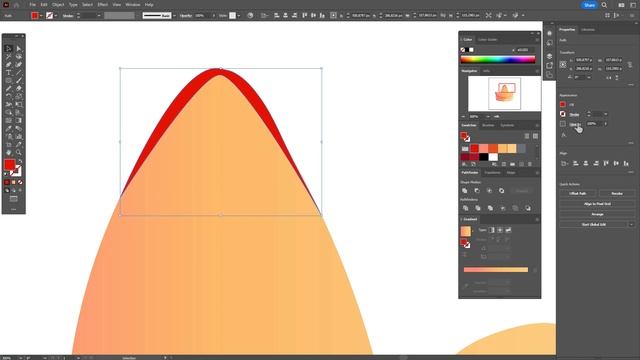The width and height of the screenshot is (640, 360).
Task: Click Minus Front in Pathfinder shape modes
Action: 477,191
